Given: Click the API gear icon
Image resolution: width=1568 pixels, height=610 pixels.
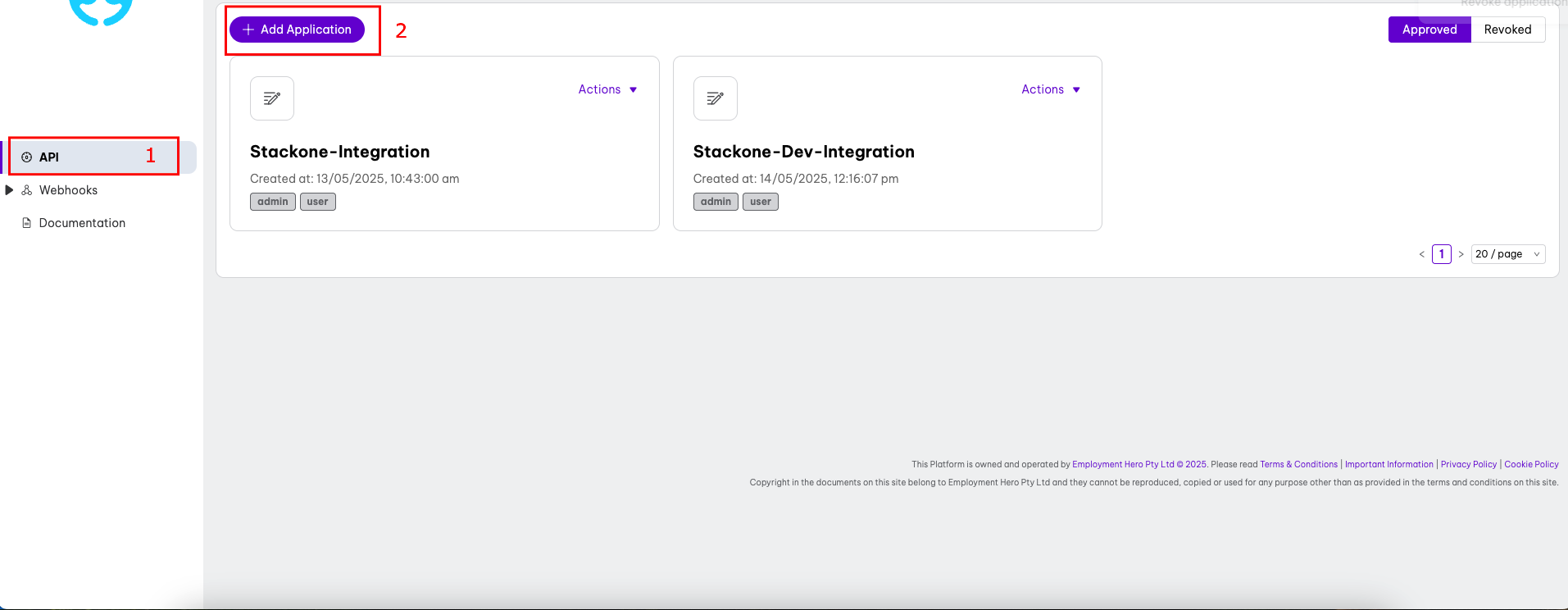Looking at the screenshot, I should (x=27, y=157).
